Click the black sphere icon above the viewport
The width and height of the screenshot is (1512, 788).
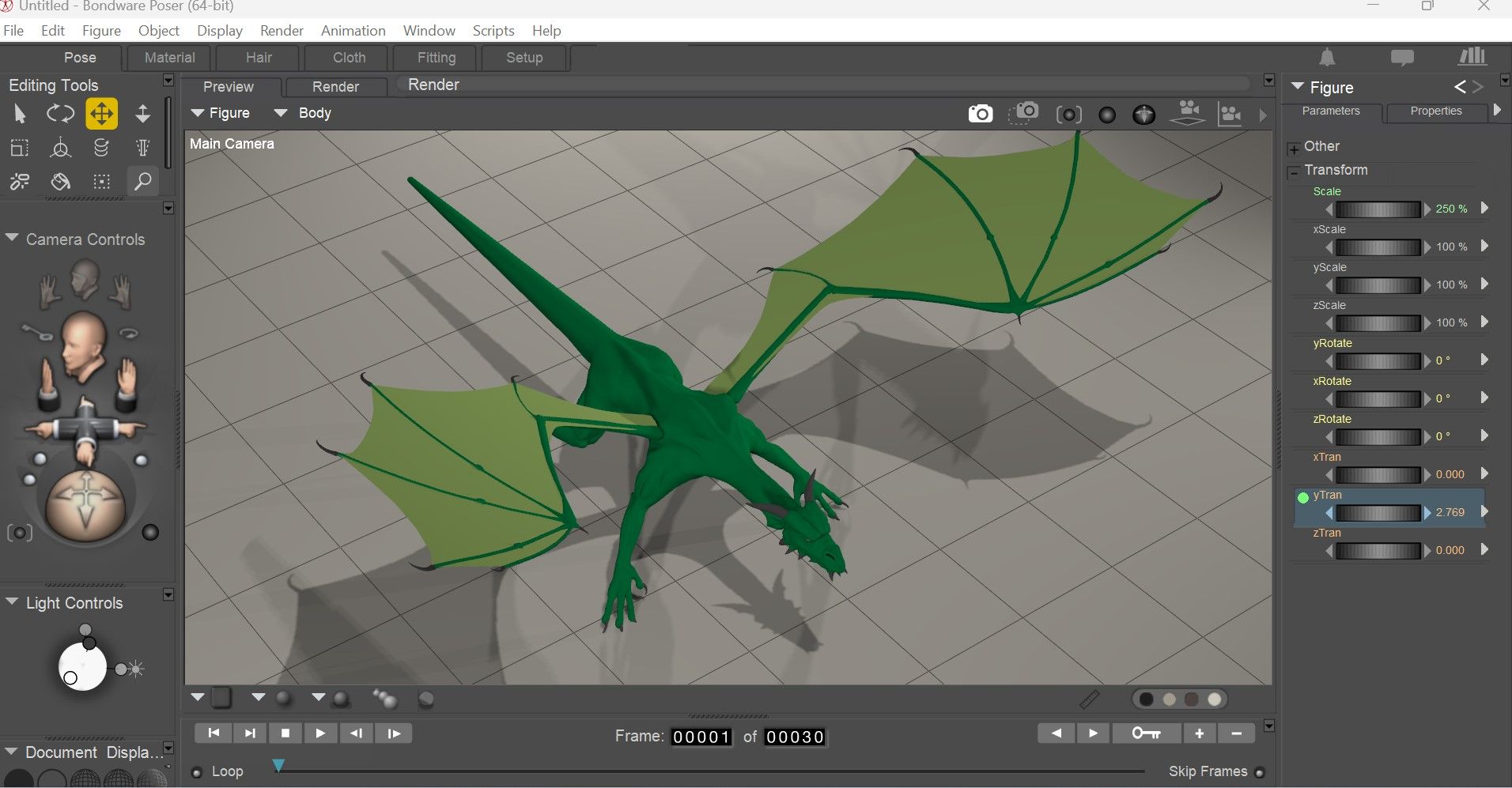coord(1107,115)
